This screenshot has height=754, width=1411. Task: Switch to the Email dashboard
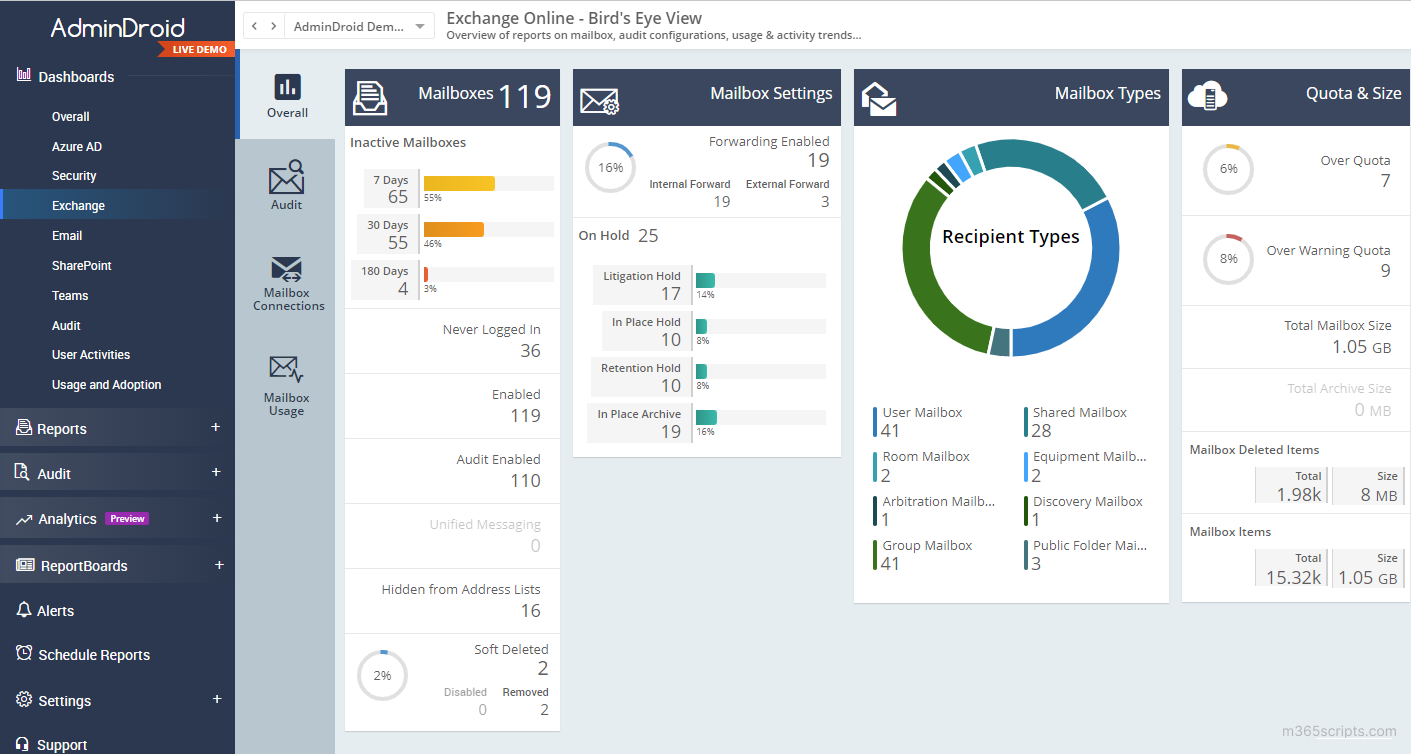tap(67, 235)
